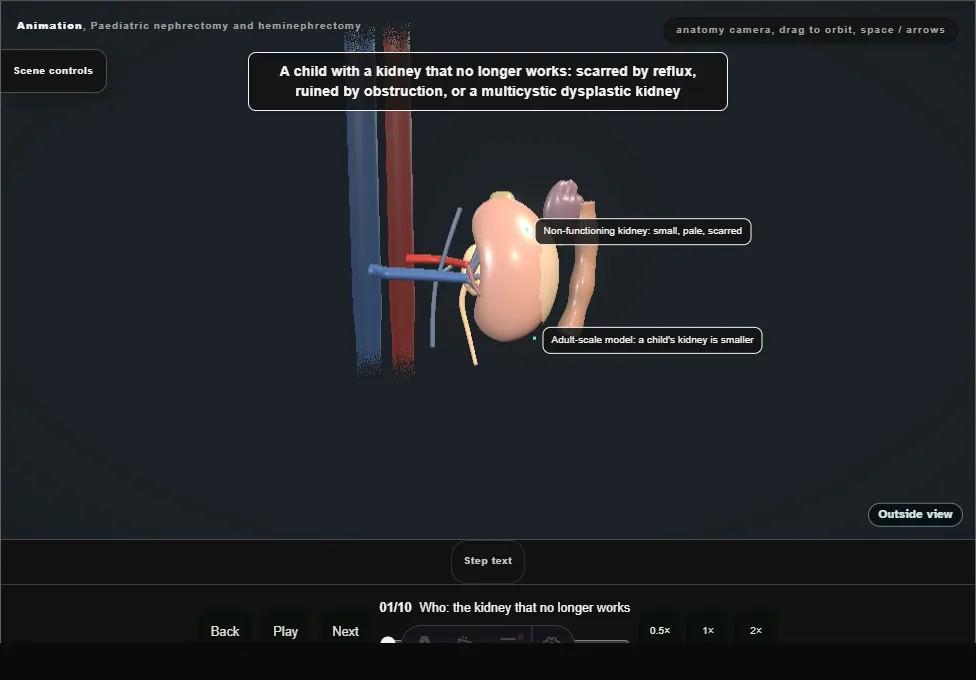Click the 'Non-functioning kidney: small, pale, scarred' label

pyautogui.click(x=642, y=231)
